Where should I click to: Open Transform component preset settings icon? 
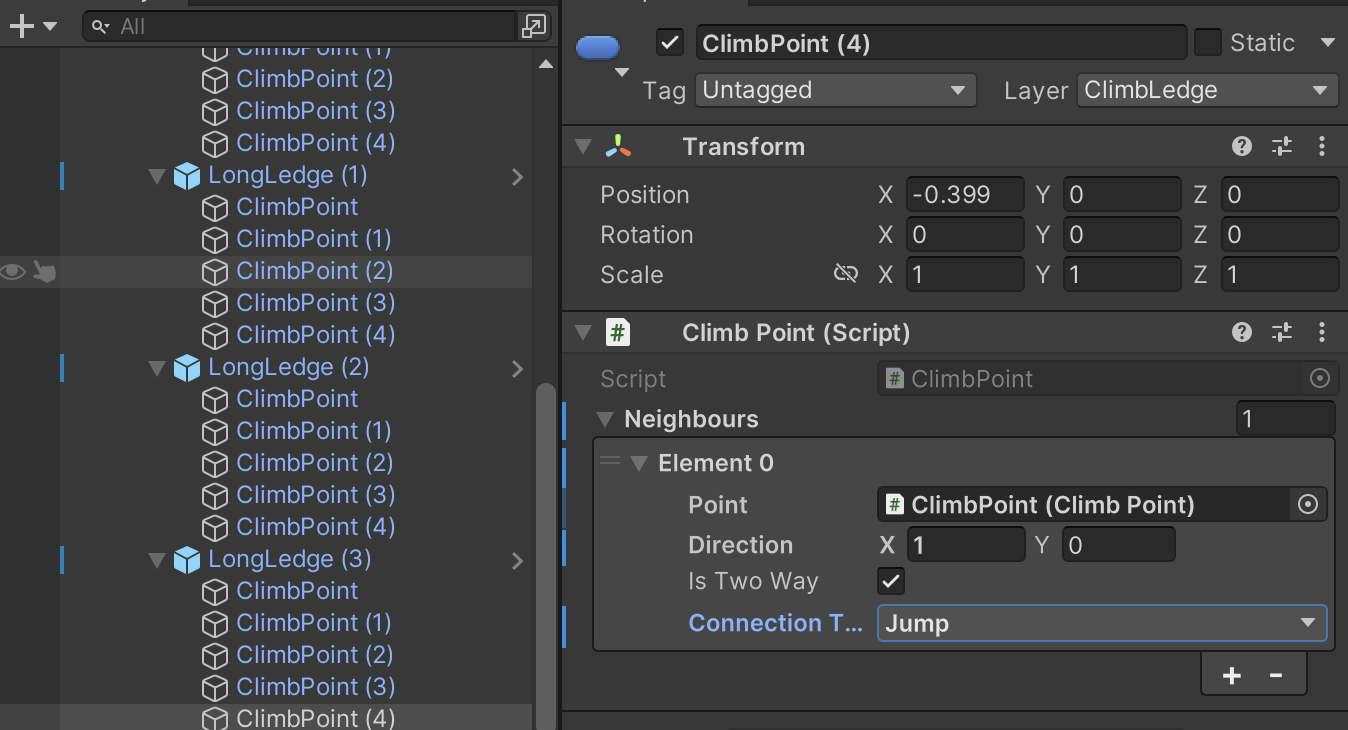coord(1282,147)
